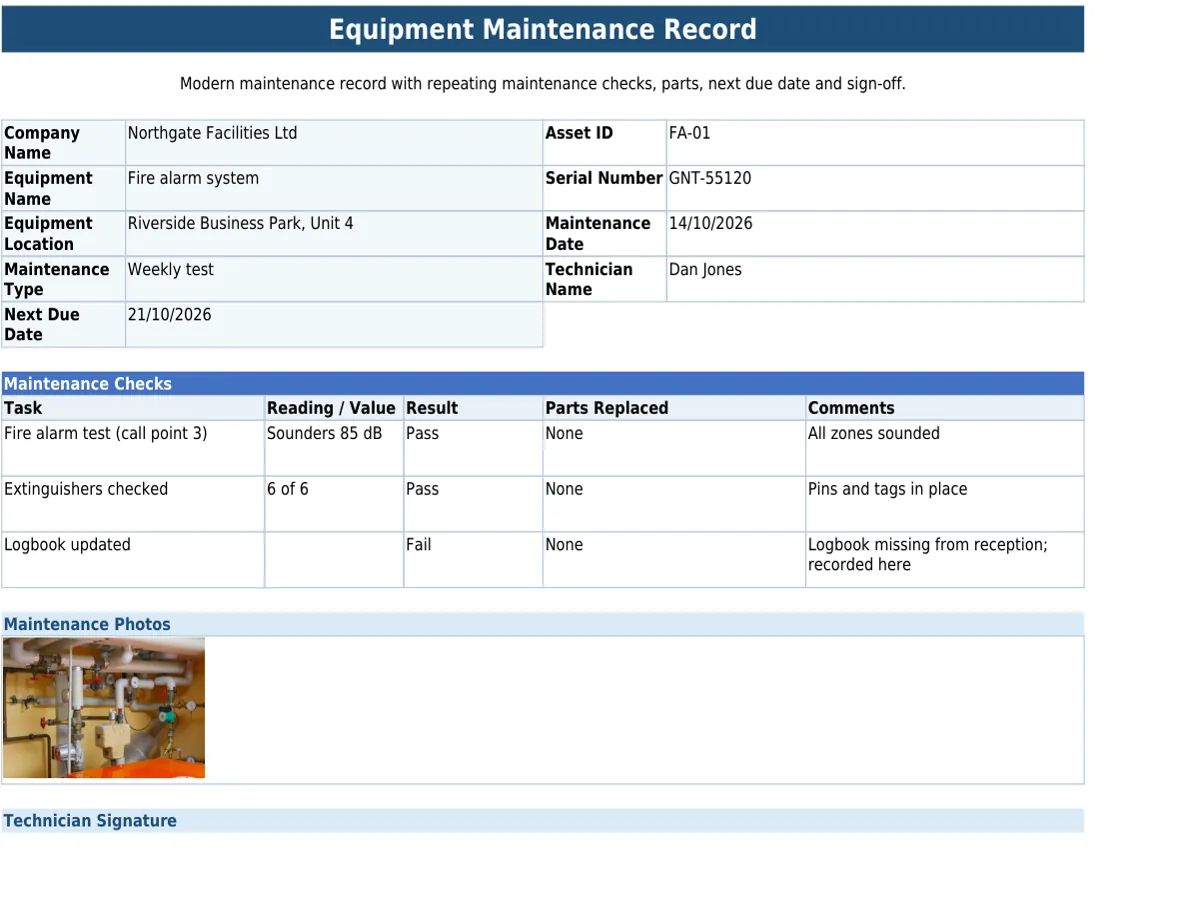This screenshot has height=900, width=1200.
Task: Select the Technician Signature section header
Action: [543, 821]
